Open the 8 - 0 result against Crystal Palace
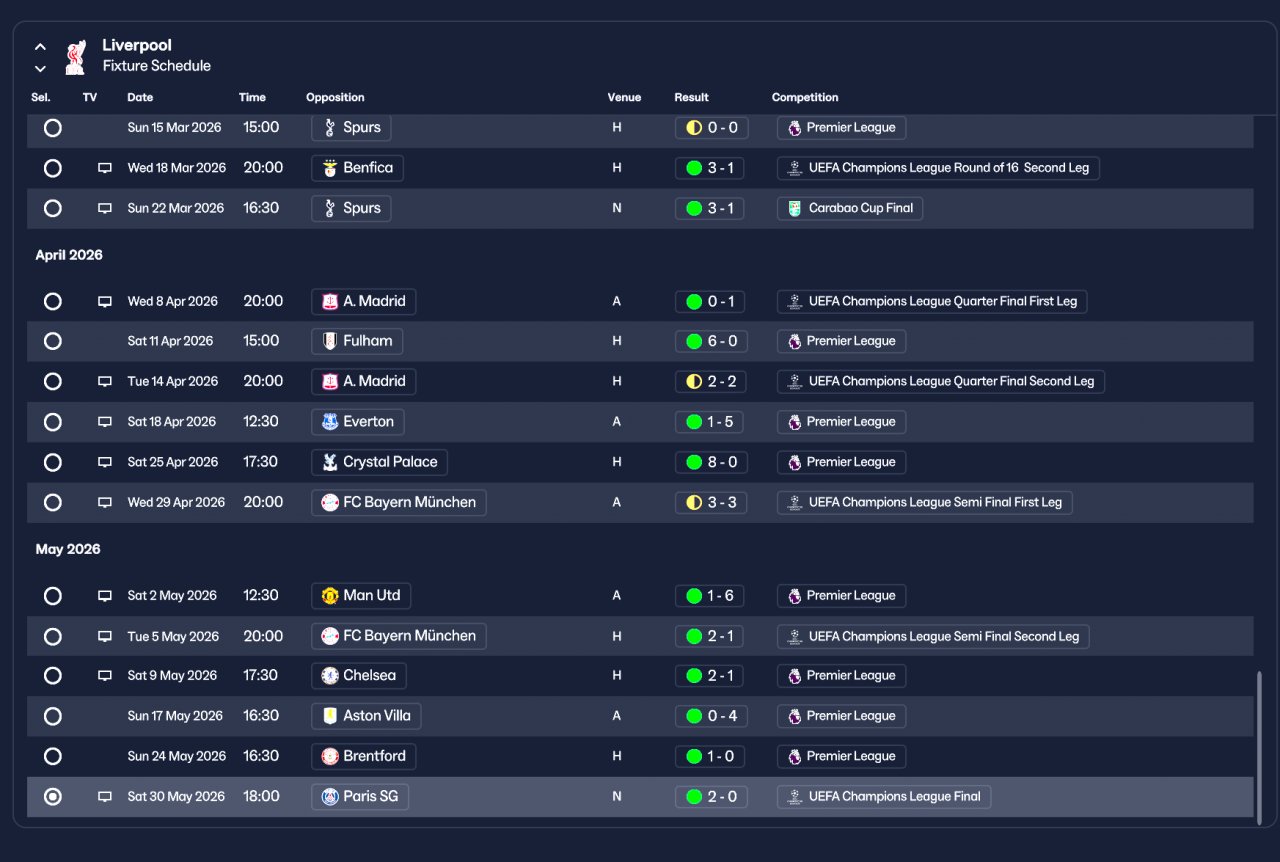 point(710,462)
